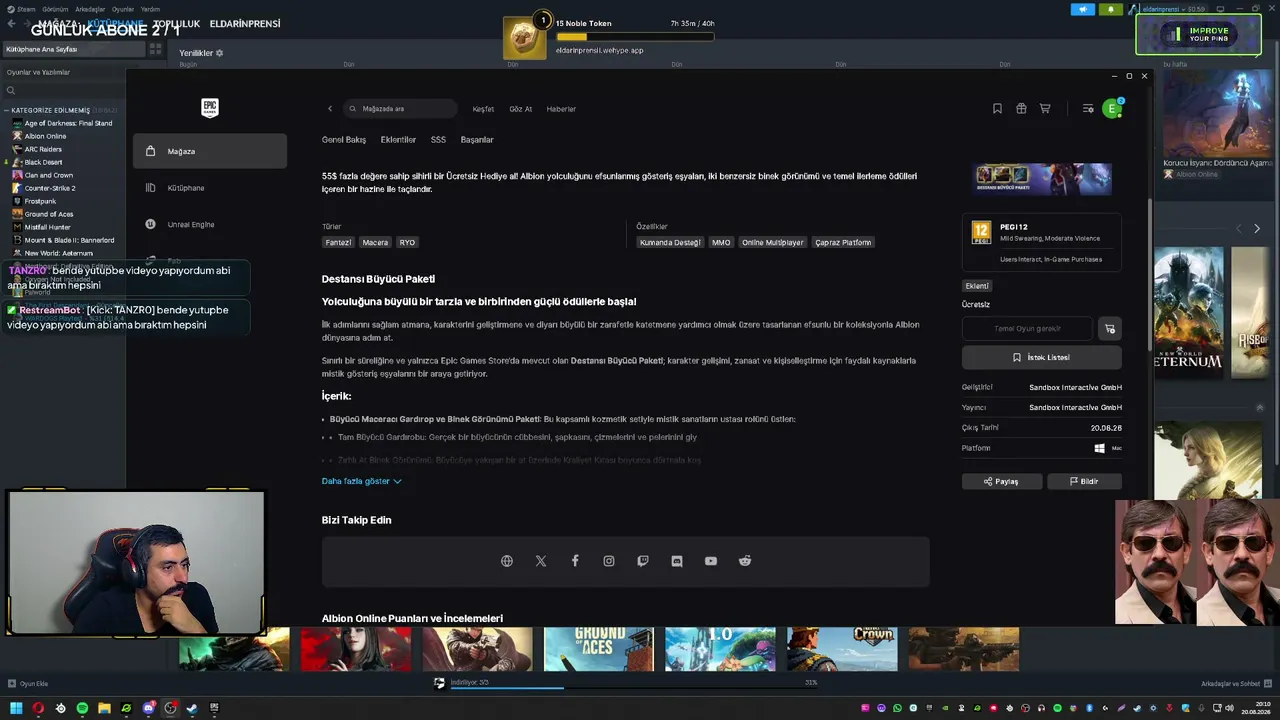Switch to the SSS tab
The image size is (1280, 720).
(438, 140)
